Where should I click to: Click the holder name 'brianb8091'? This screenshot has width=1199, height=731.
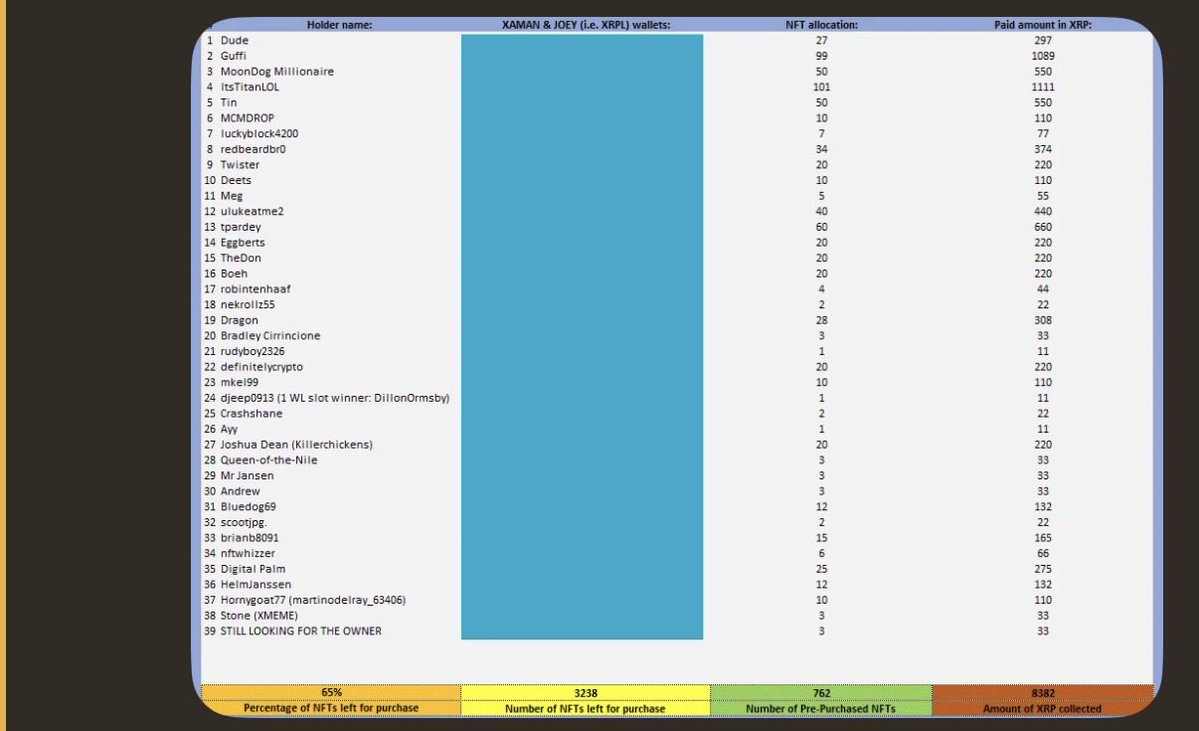coord(249,538)
